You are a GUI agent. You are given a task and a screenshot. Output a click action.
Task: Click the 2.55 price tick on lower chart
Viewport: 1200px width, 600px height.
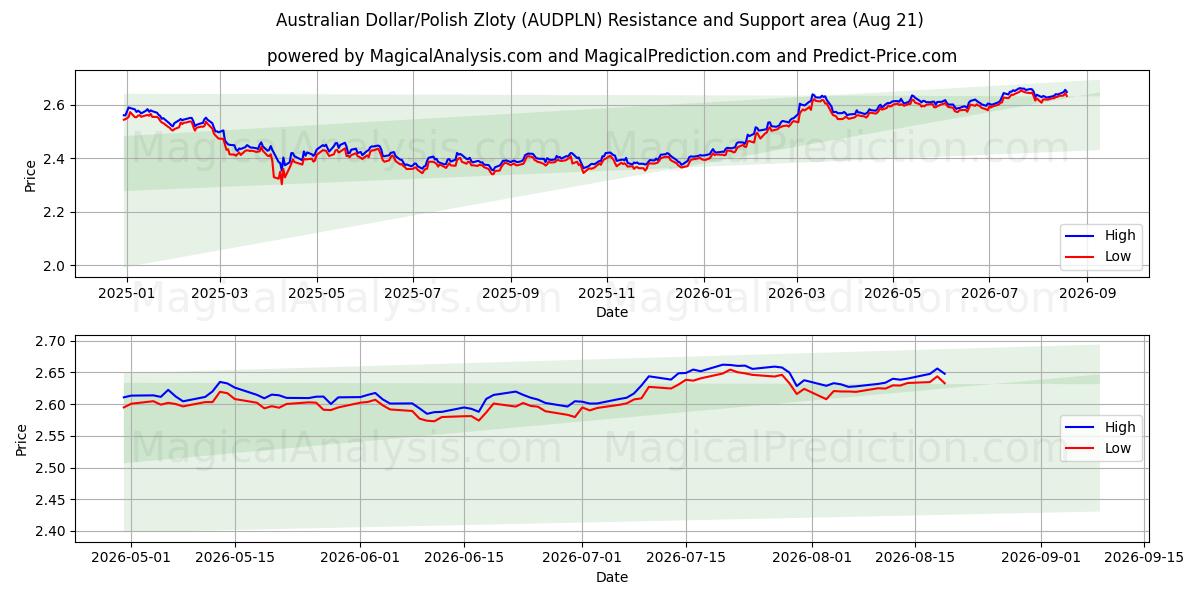(52, 437)
